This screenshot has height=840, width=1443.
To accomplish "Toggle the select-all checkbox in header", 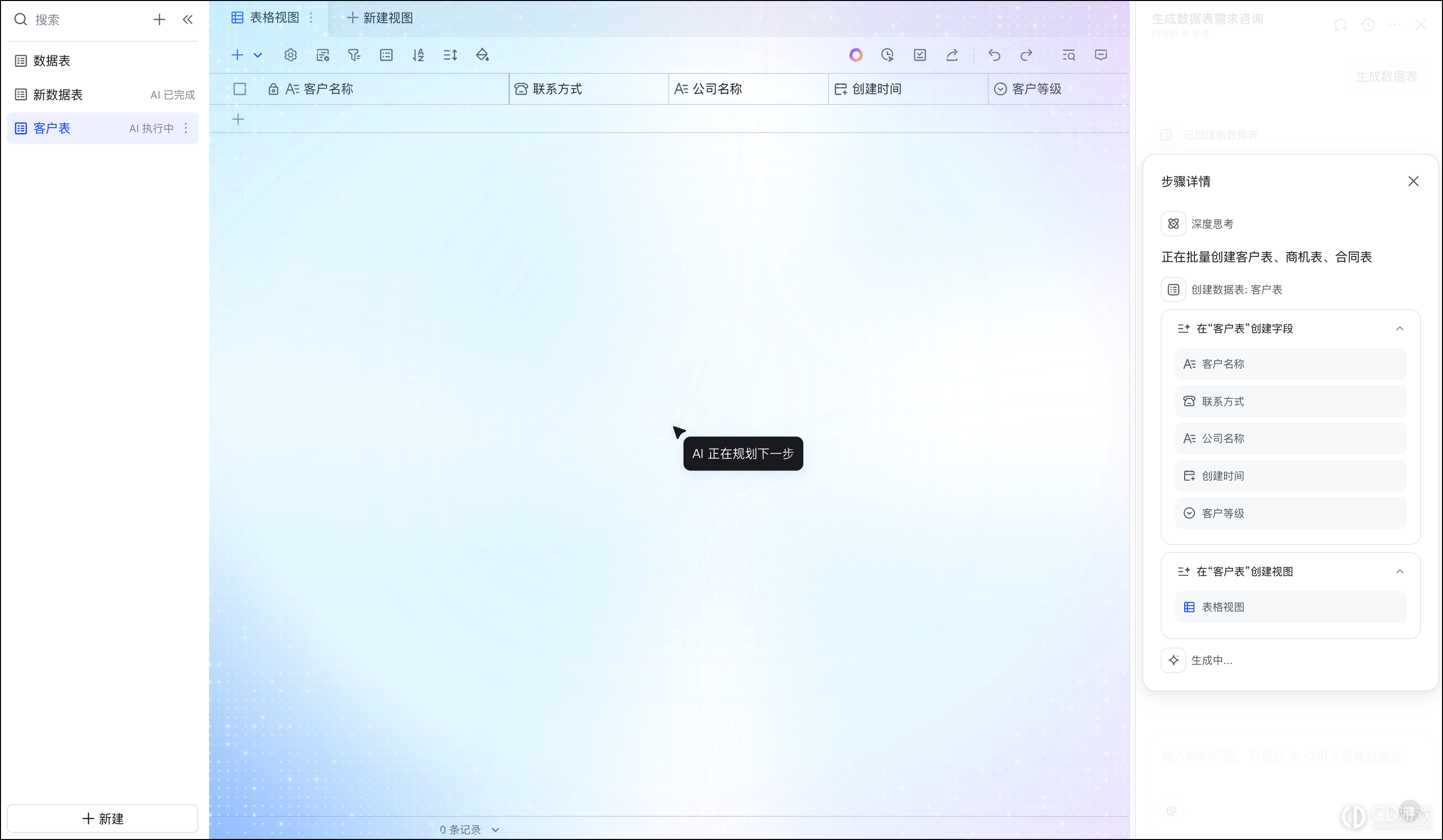I will (239, 89).
